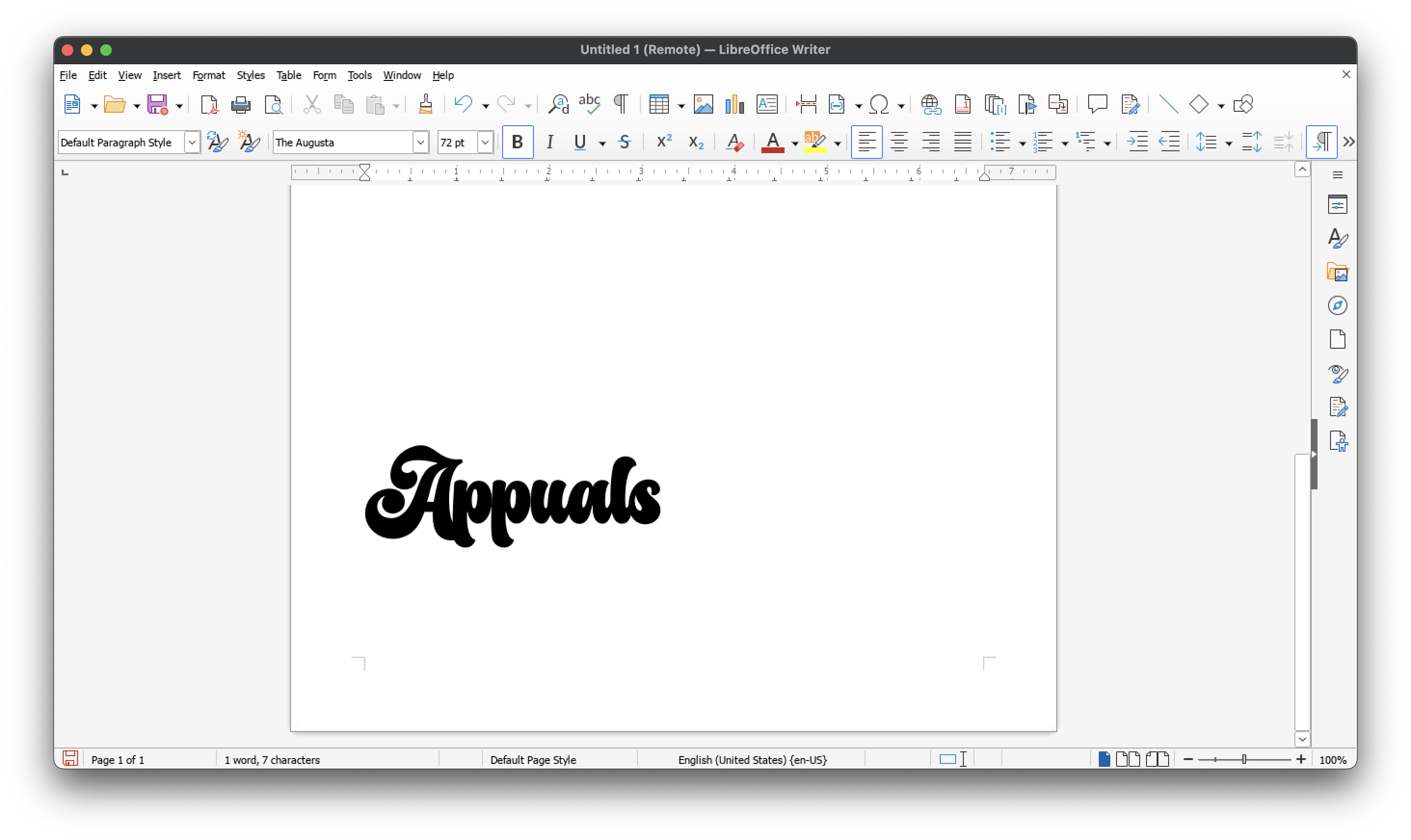Open the Format menu

coord(208,75)
